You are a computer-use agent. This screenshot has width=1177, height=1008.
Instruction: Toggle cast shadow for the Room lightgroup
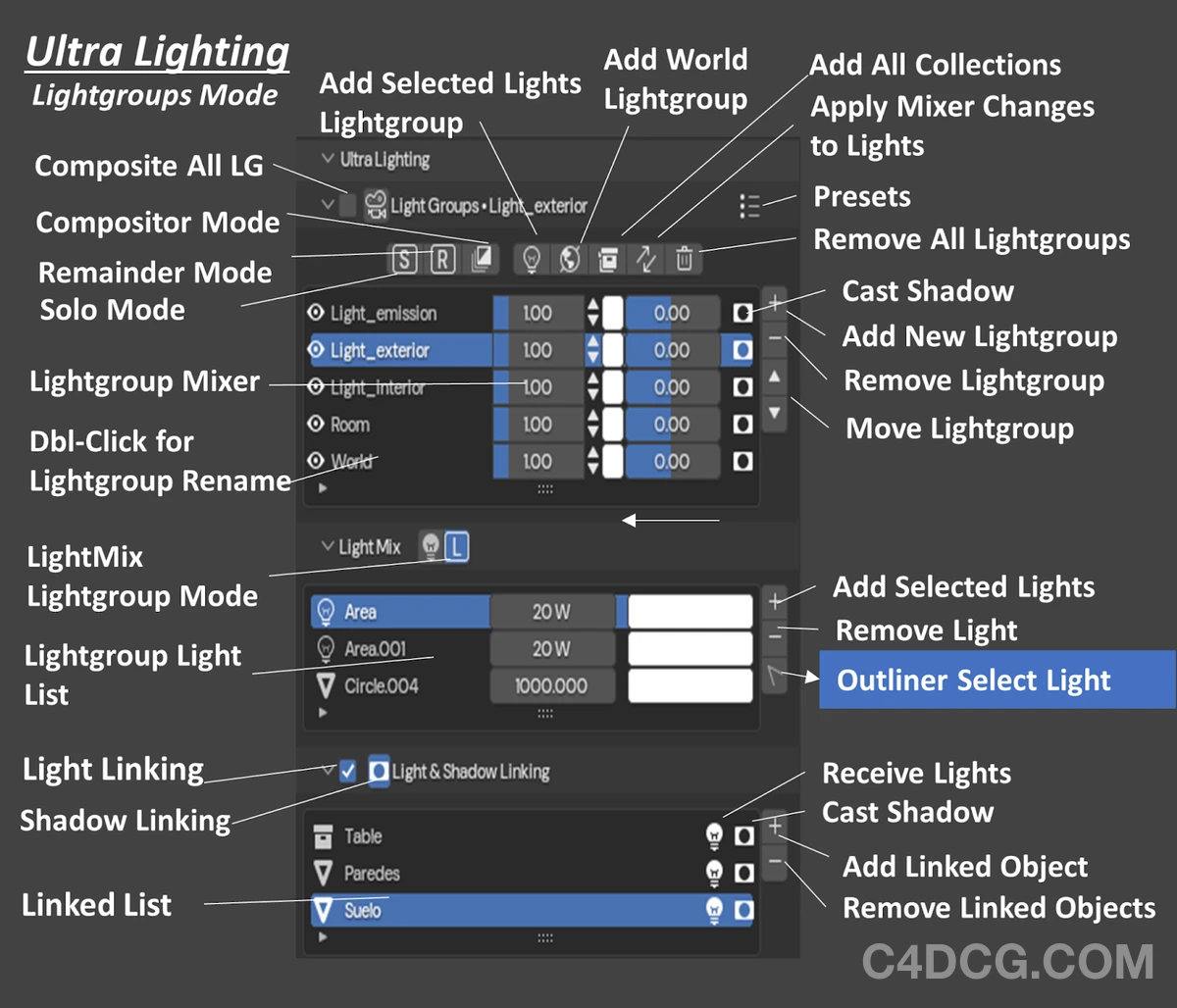coord(742,425)
